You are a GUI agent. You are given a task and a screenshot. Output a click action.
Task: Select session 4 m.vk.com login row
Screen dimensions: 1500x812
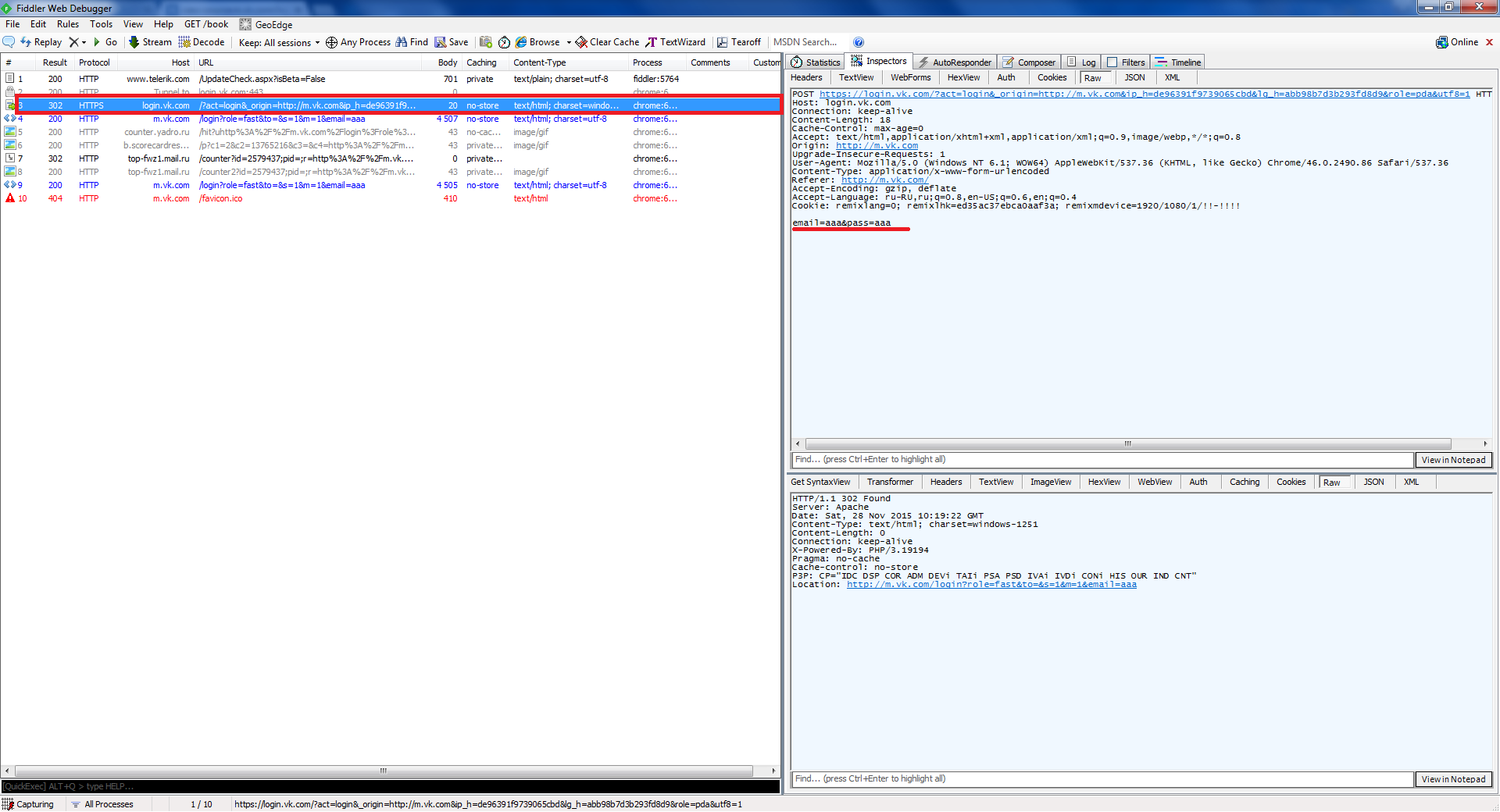pyautogui.click(x=391, y=119)
